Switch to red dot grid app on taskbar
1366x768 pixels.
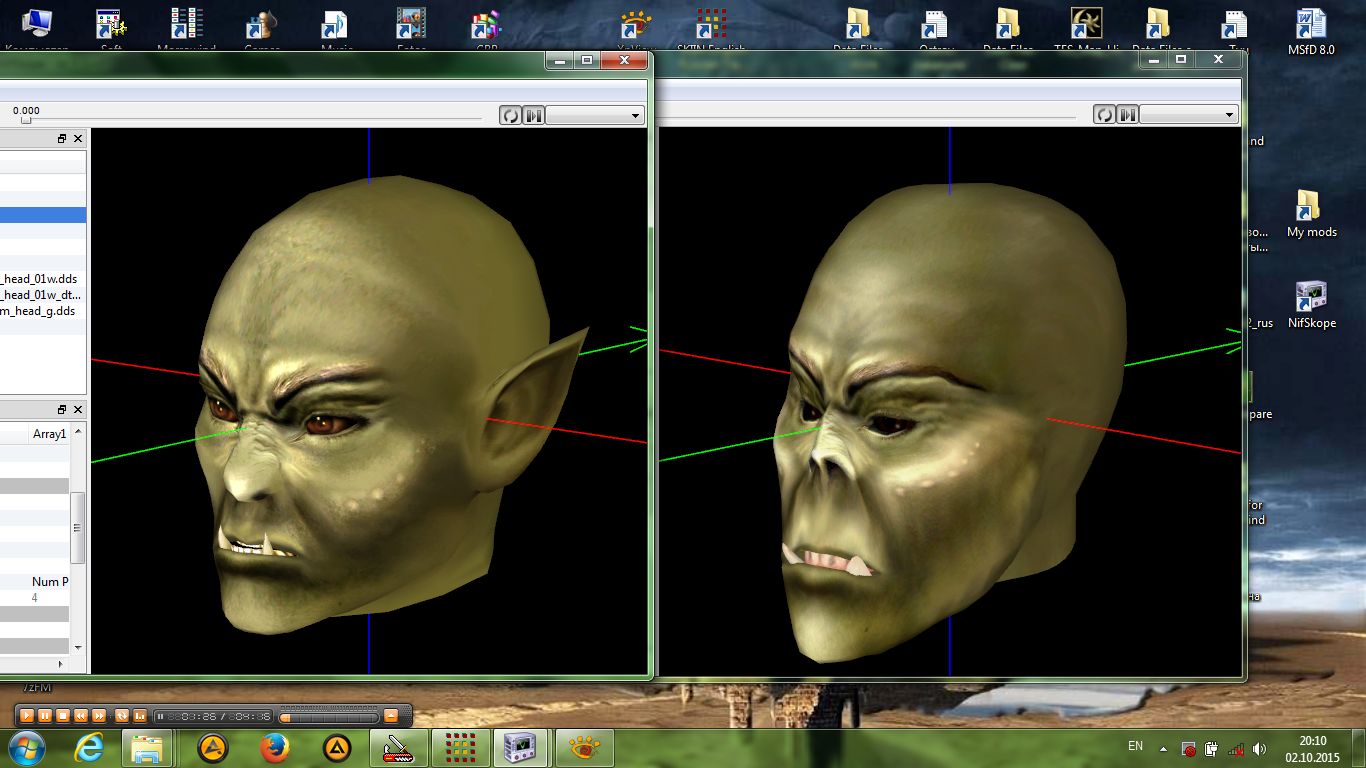click(460, 748)
